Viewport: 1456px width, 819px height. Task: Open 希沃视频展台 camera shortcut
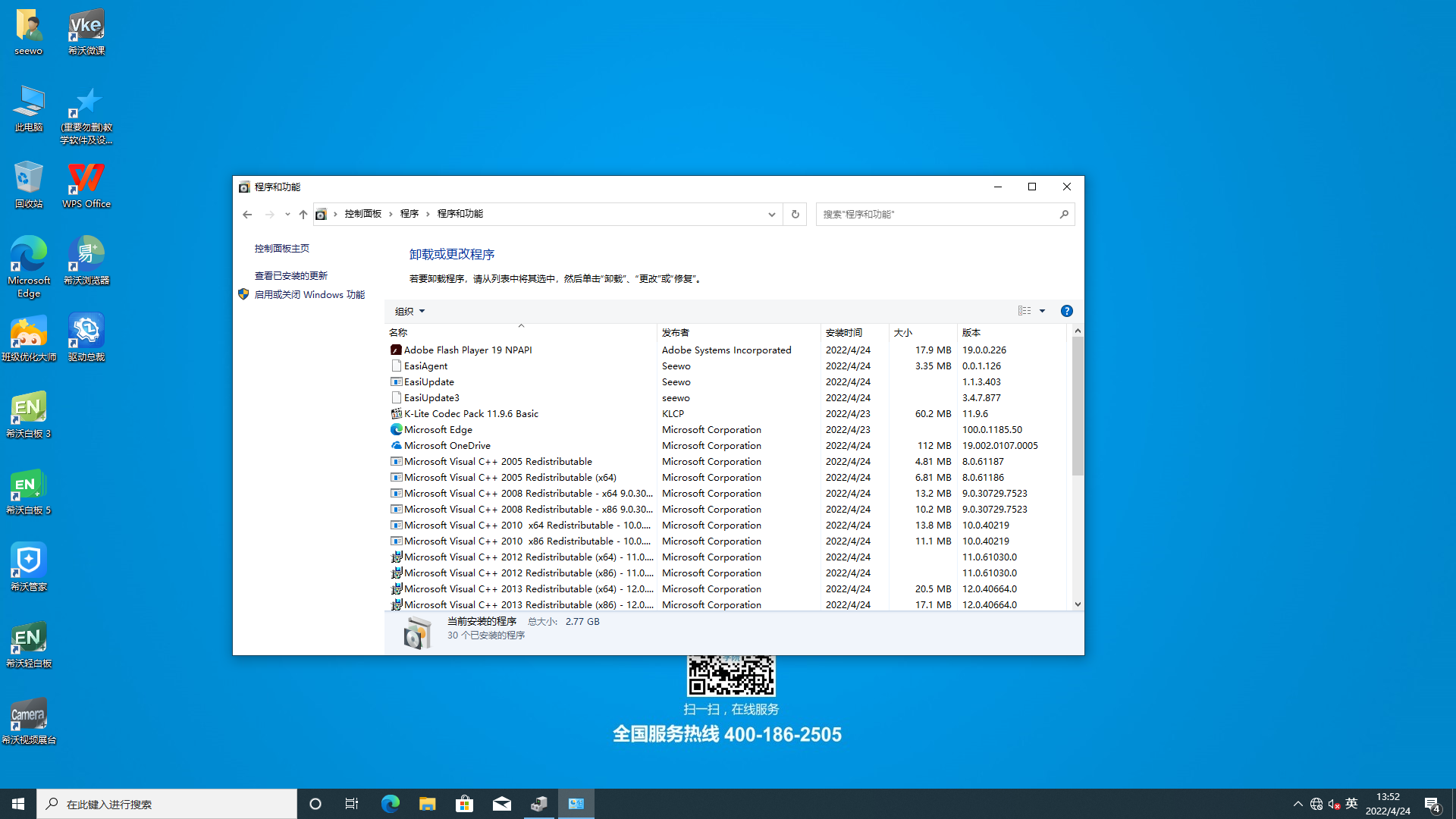[29, 722]
